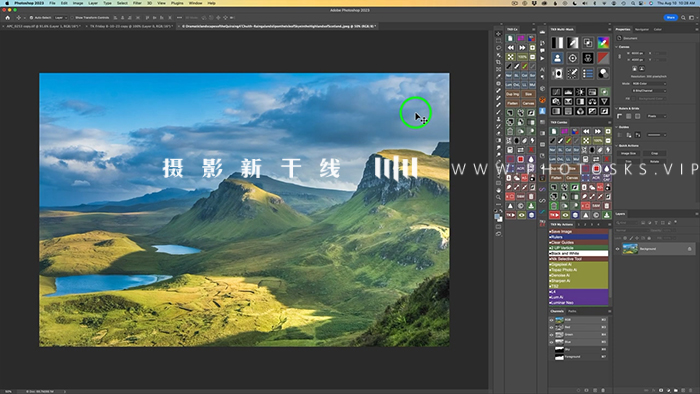Click the new folder icon in Layers footer
700x394 pixels.
pos(675,390)
